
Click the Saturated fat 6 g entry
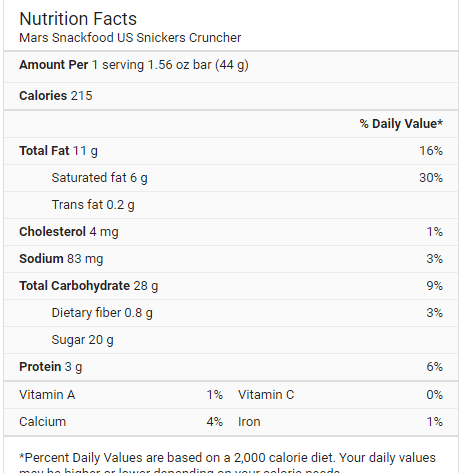pyautogui.click(x=99, y=178)
